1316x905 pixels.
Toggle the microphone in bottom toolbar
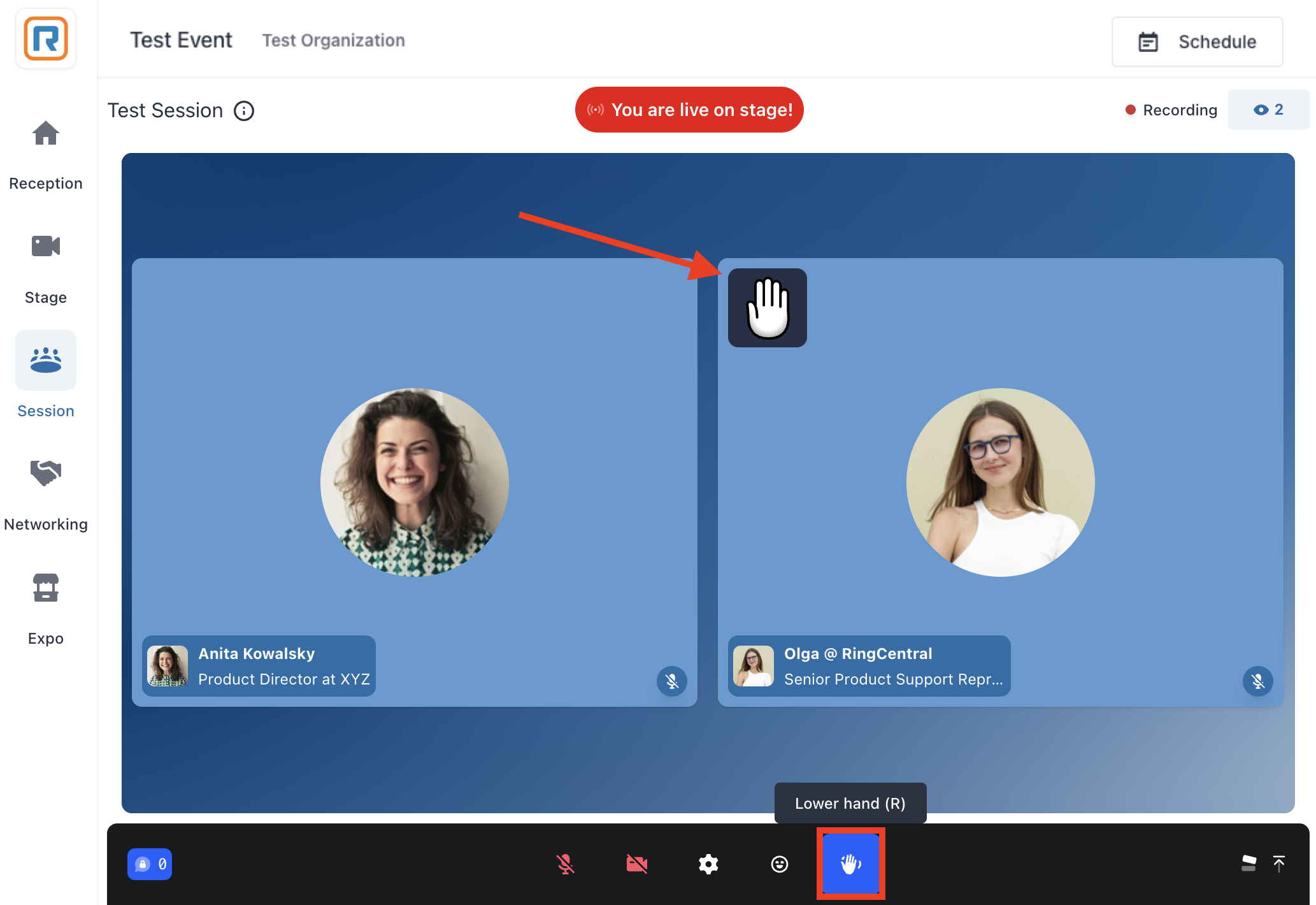[566, 864]
